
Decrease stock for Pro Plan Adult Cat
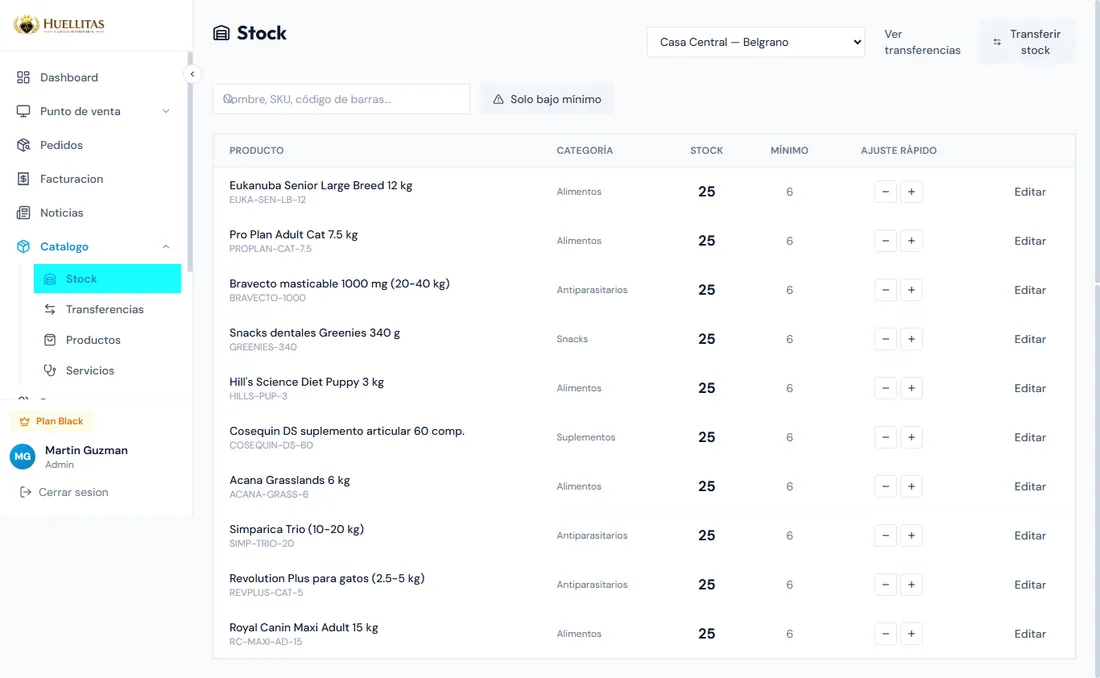pos(885,241)
